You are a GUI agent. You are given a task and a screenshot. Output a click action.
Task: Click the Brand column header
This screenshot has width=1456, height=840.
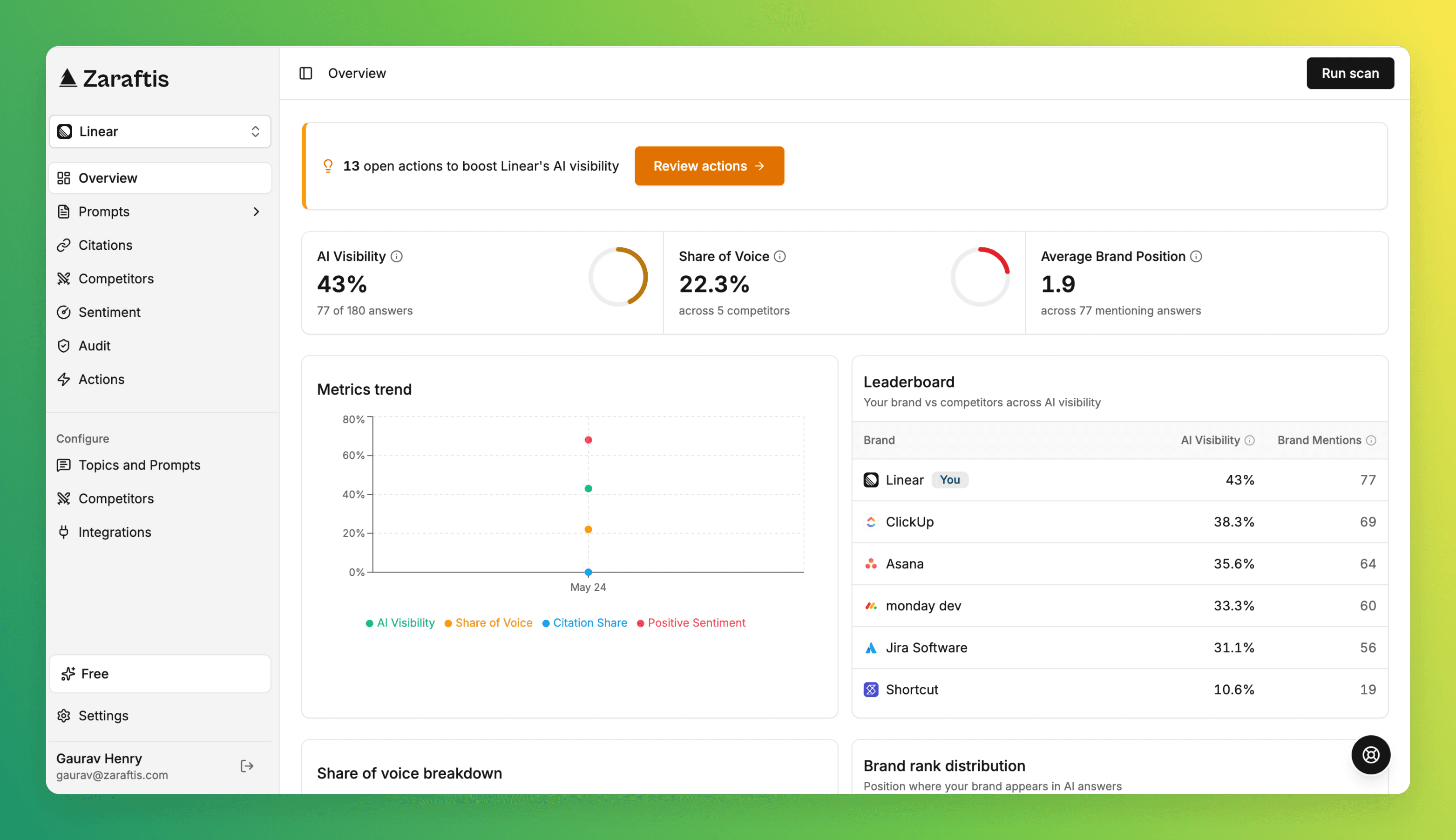879,440
